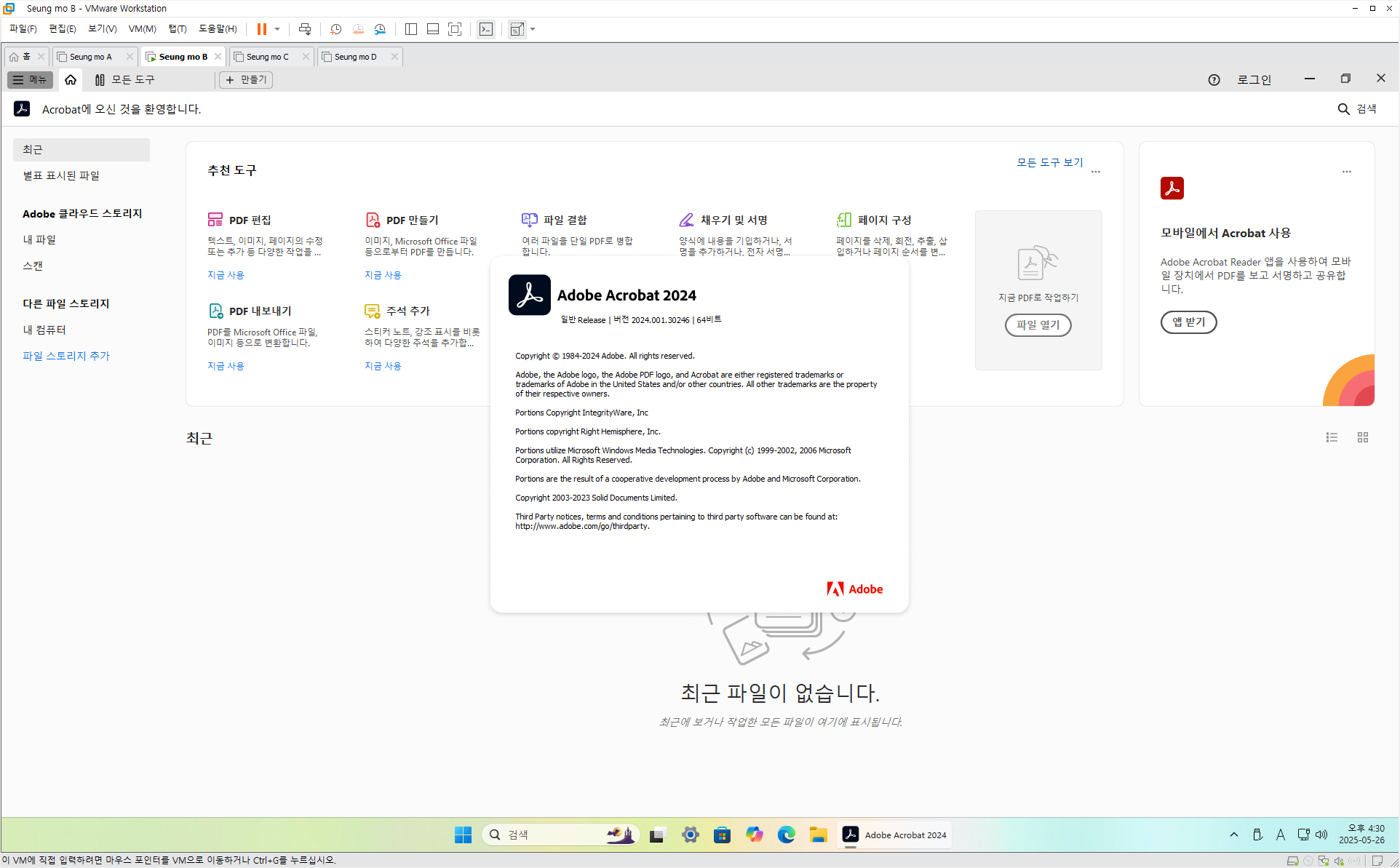Open Microsoft Edge from the taskbar
Viewport: 1400px width, 868px height.
786,835
